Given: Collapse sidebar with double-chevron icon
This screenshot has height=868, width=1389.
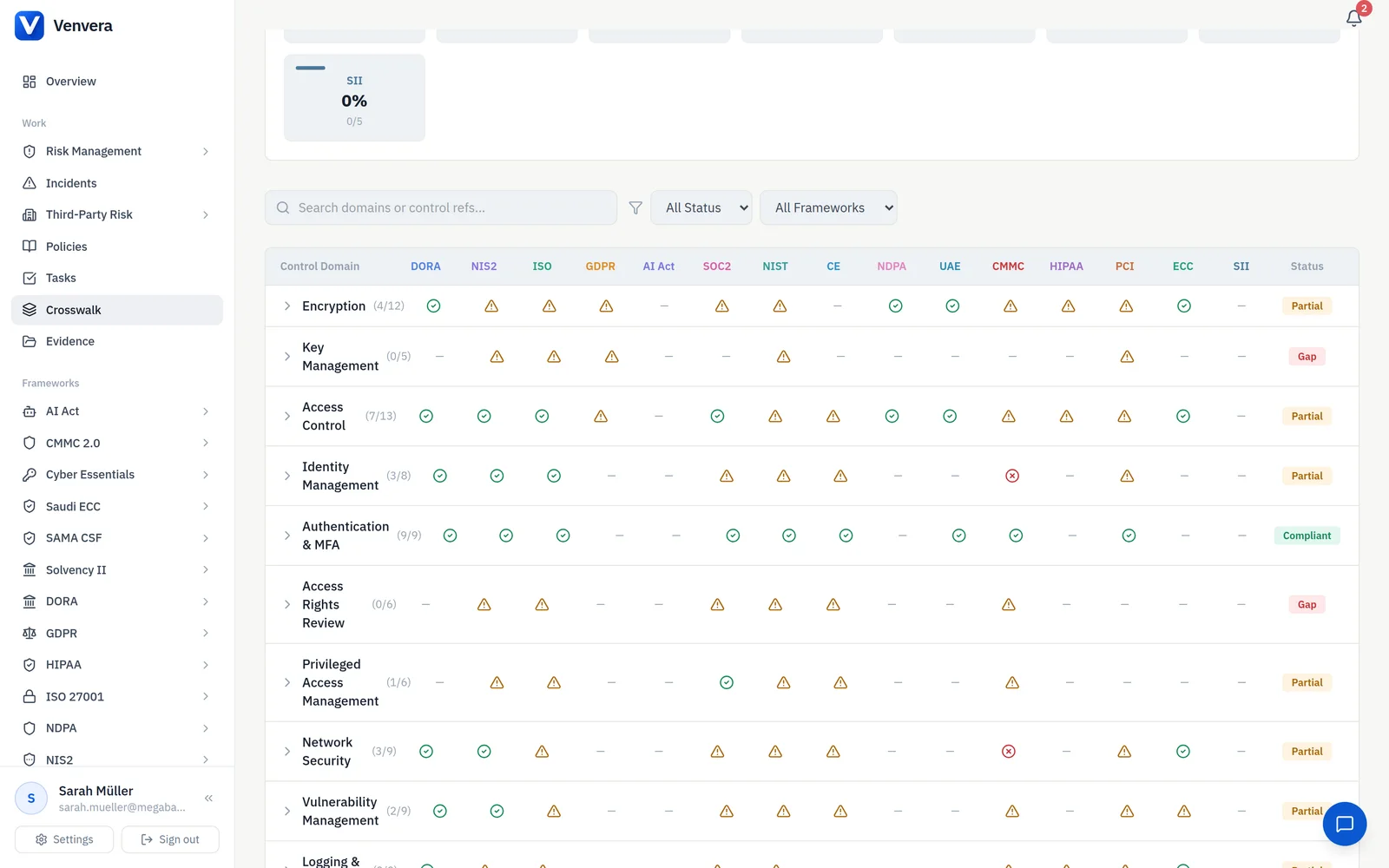Looking at the screenshot, I should [x=208, y=798].
